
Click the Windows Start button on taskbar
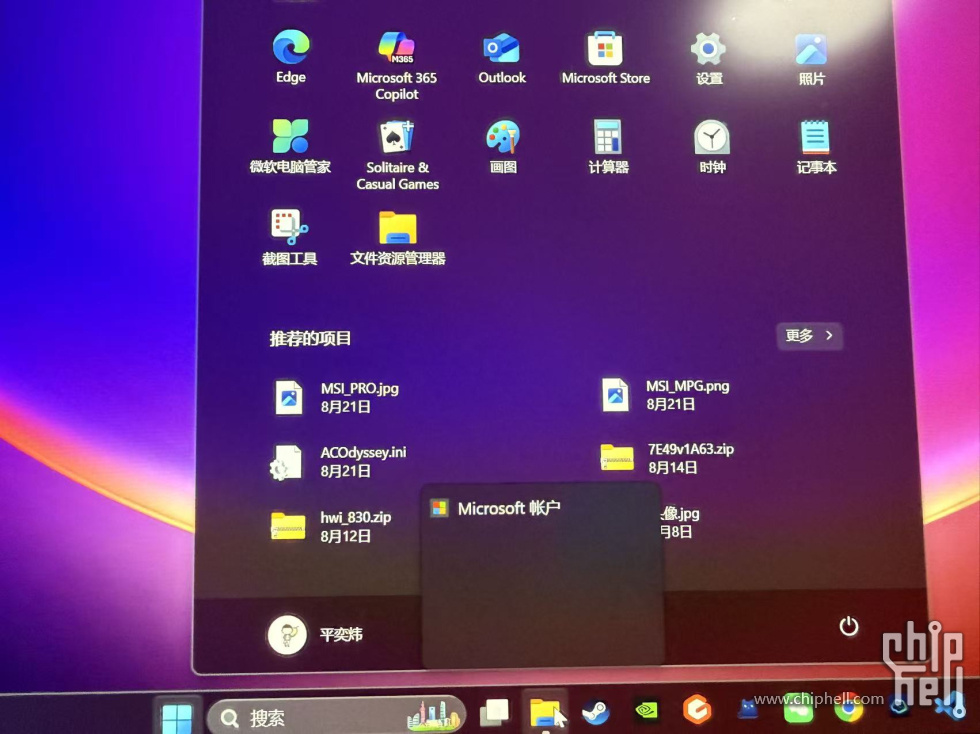pyautogui.click(x=177, y=716)
